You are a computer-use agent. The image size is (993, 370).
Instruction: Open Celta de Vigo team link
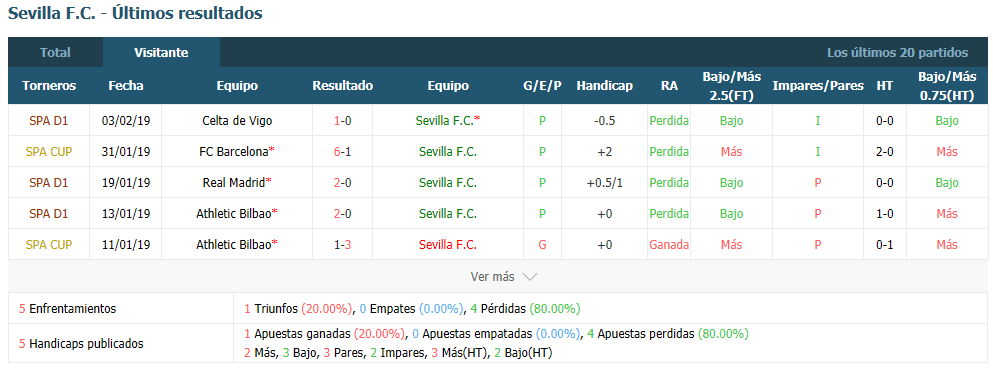[237, 120]
